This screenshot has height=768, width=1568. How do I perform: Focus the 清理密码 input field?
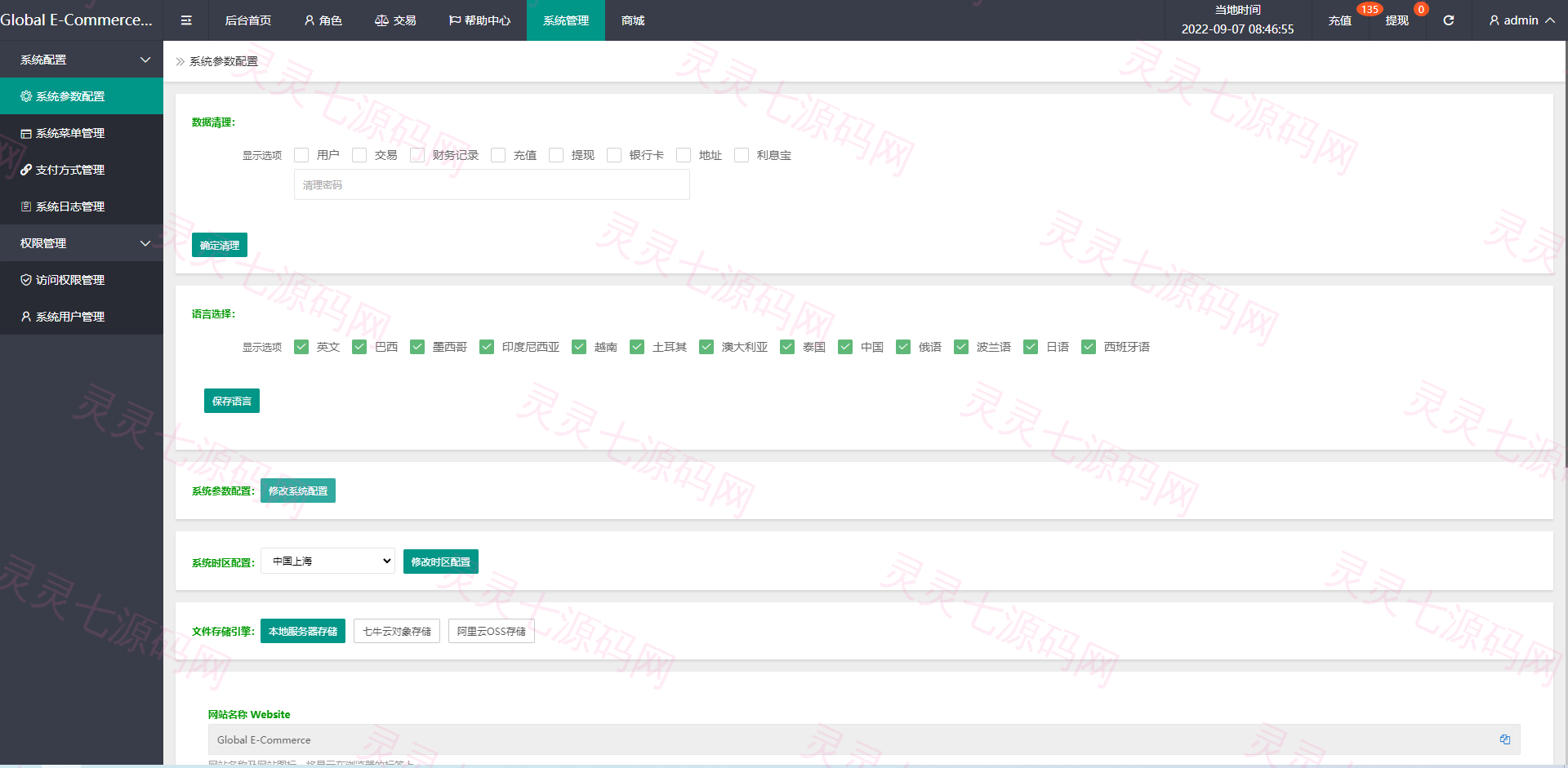[492, 185]
